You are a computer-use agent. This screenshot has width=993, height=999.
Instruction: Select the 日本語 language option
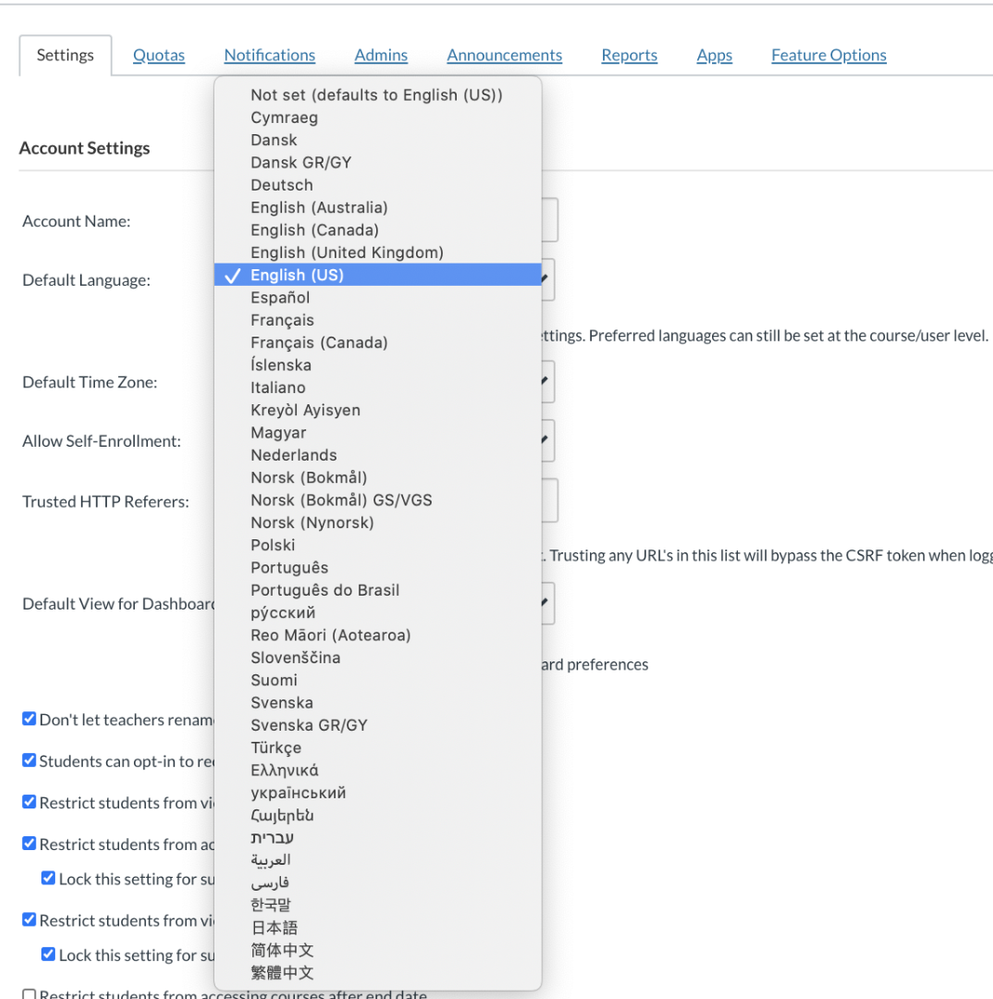pyautogui.click(x=274, y=928)
